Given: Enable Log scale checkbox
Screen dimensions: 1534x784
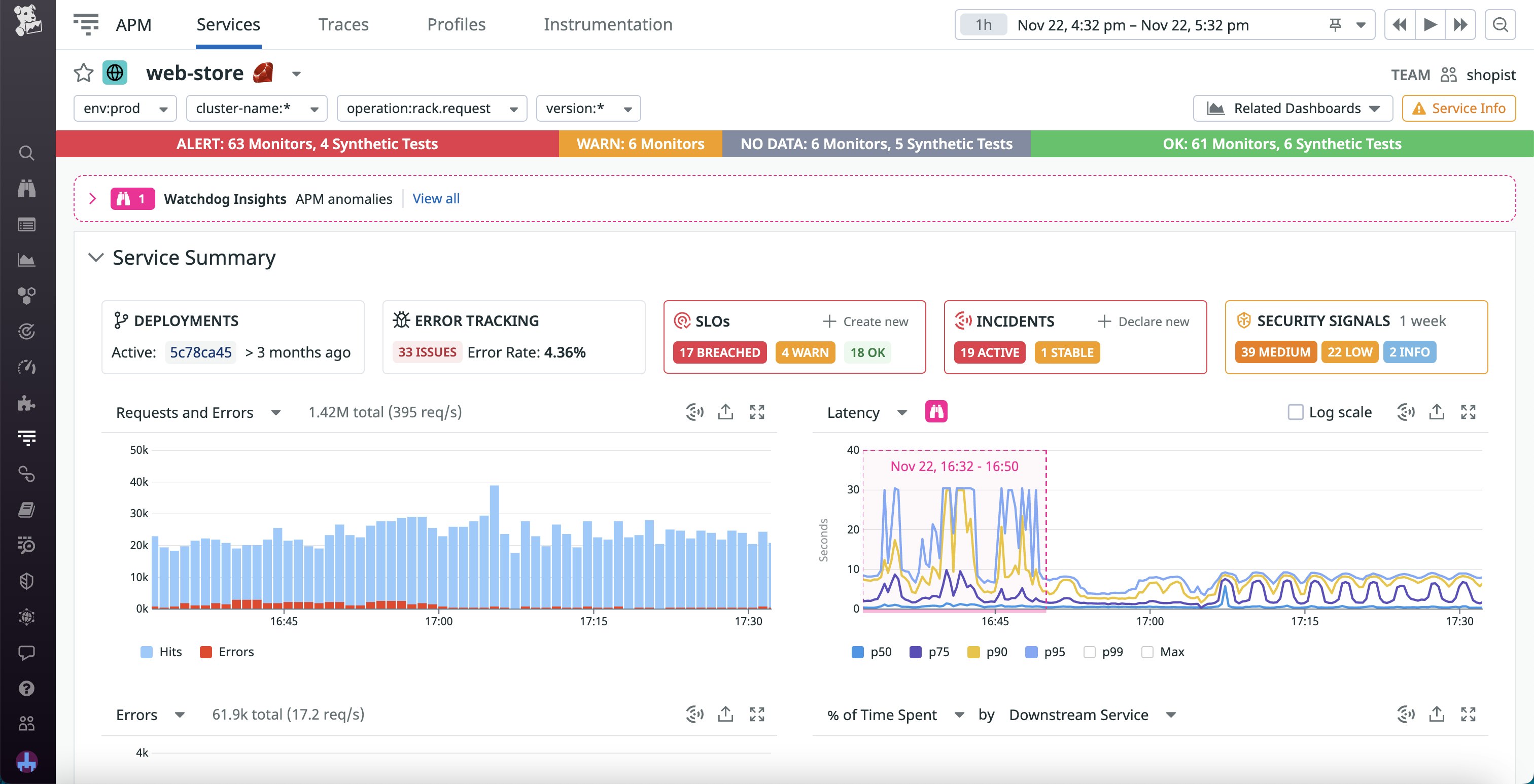Looking at the screenshot, I should [x=1295, y=412].
